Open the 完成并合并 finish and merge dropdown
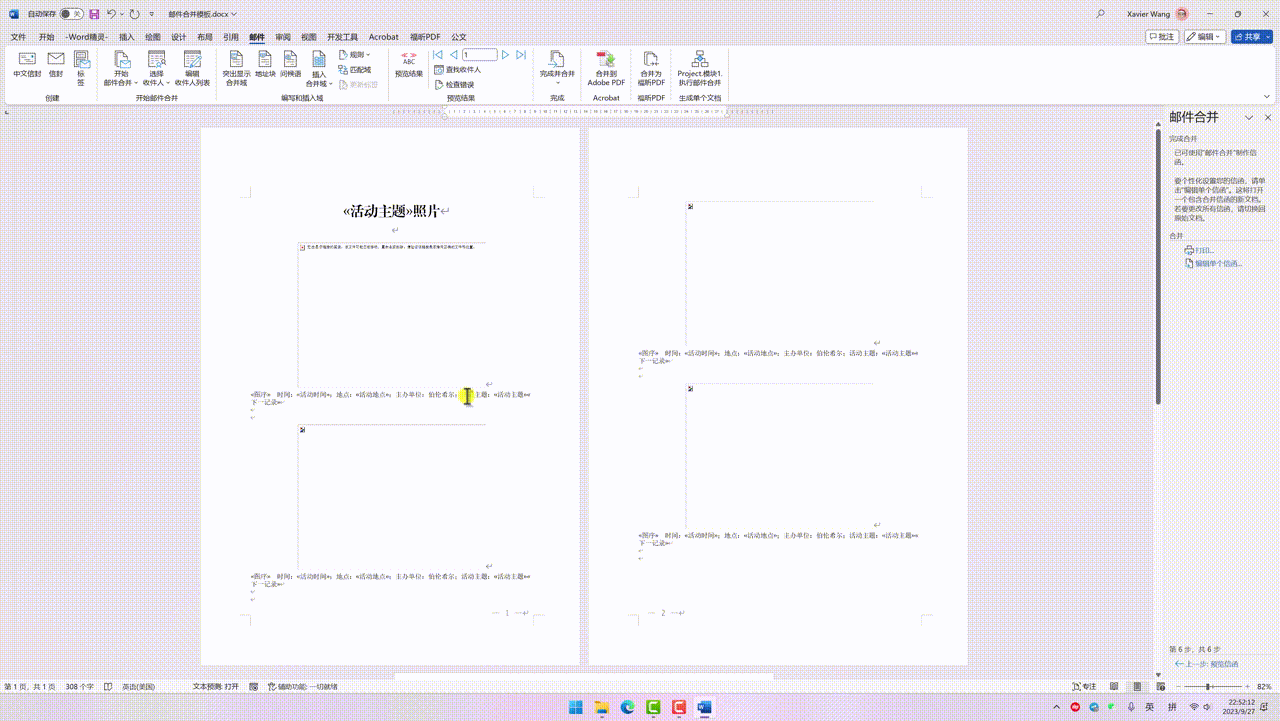The height and width of the screenshot is (721, 1280). click(x=557, y=69)
